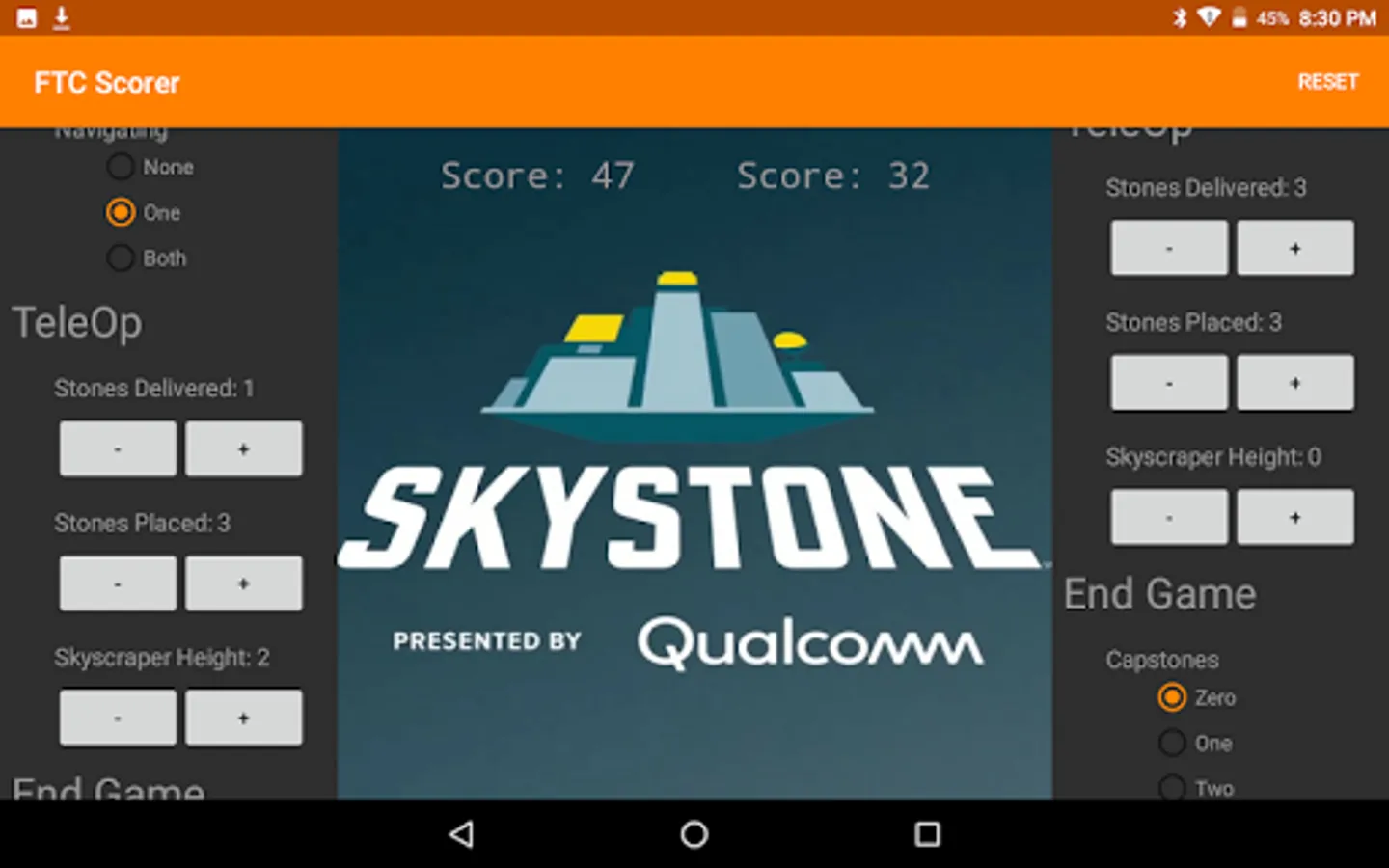The image size is (1389, 868).
Task: Decrease right team Skyscraper Height with minus
Action: 1169,517
